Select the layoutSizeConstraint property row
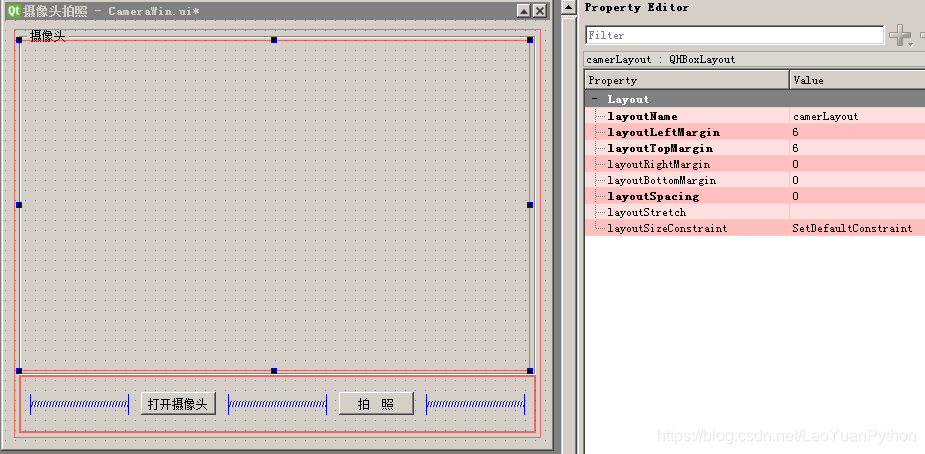925x454 pixels. click(x=755, y=228)
